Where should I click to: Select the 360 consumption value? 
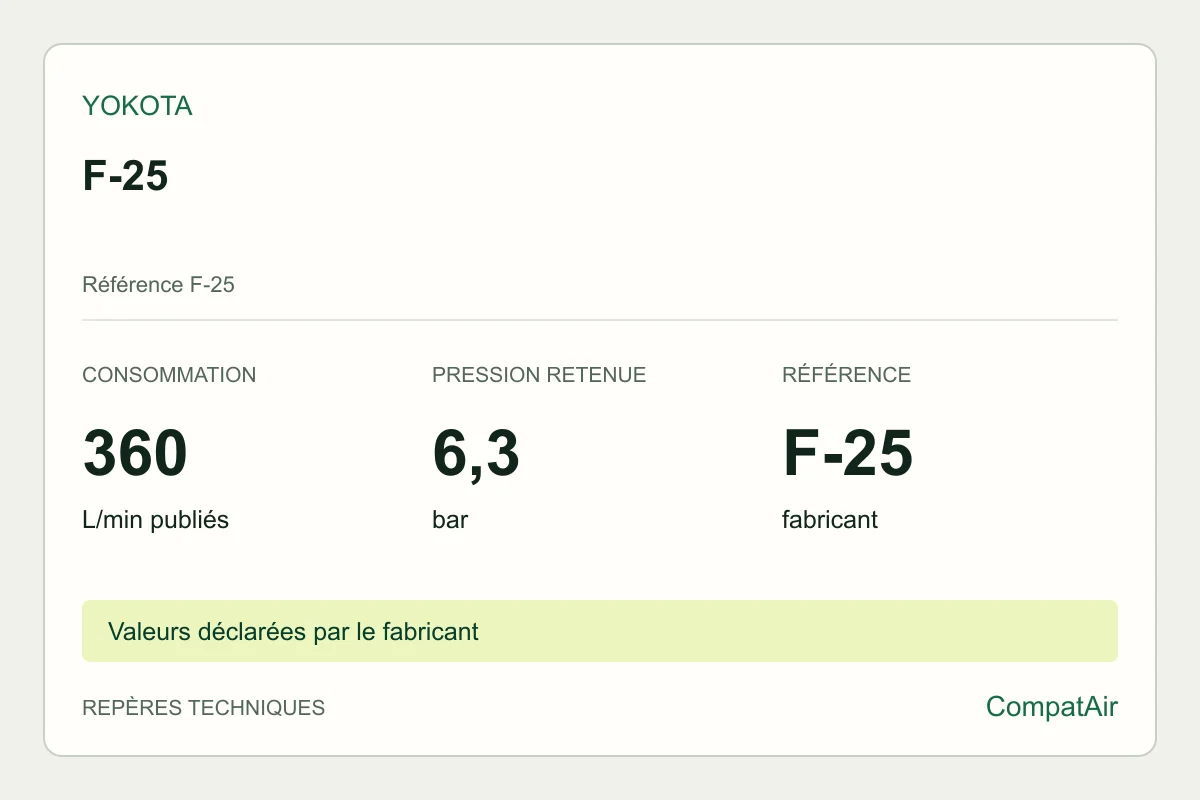[x=135, y=453]
